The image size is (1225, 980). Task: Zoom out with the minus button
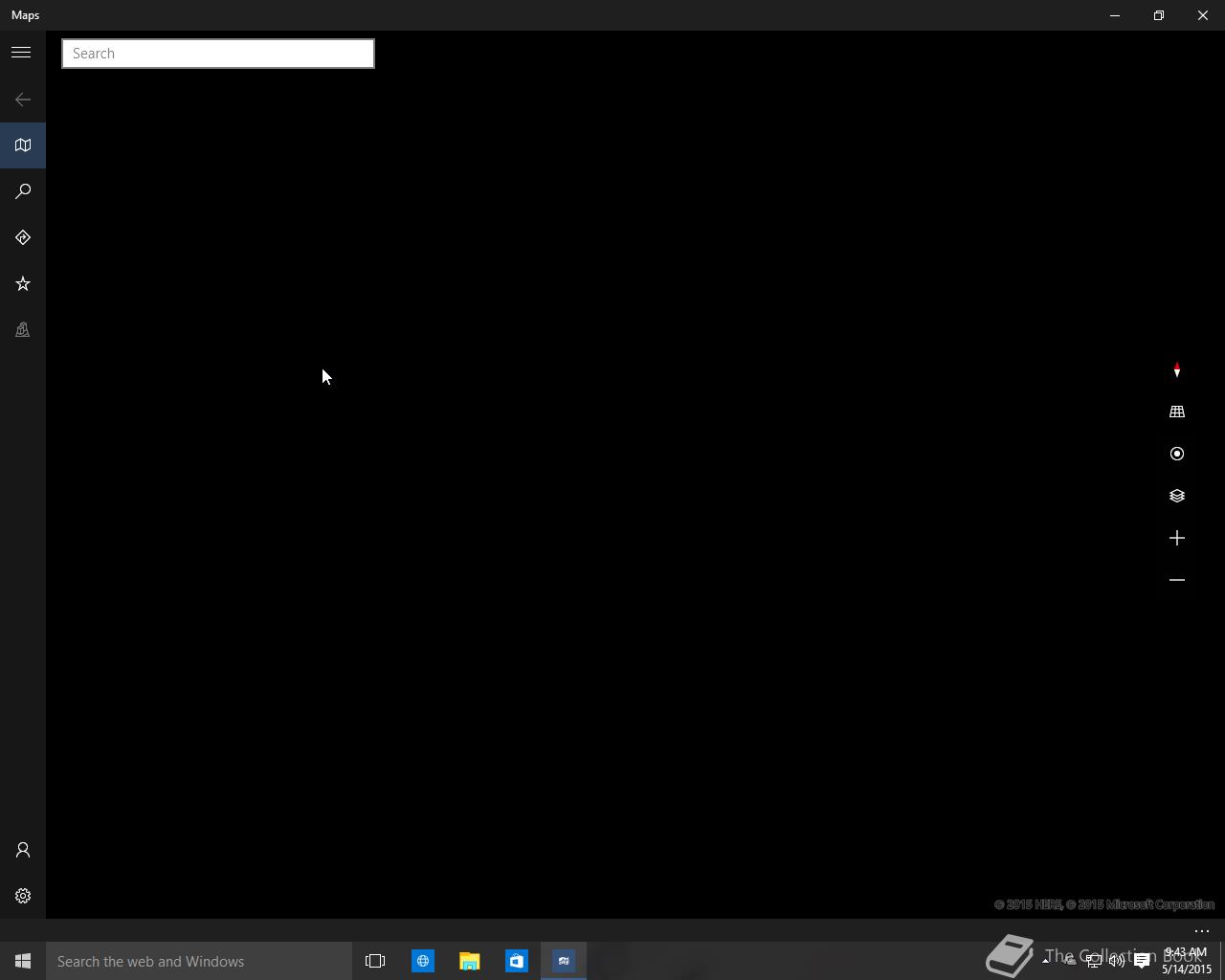1177,580
